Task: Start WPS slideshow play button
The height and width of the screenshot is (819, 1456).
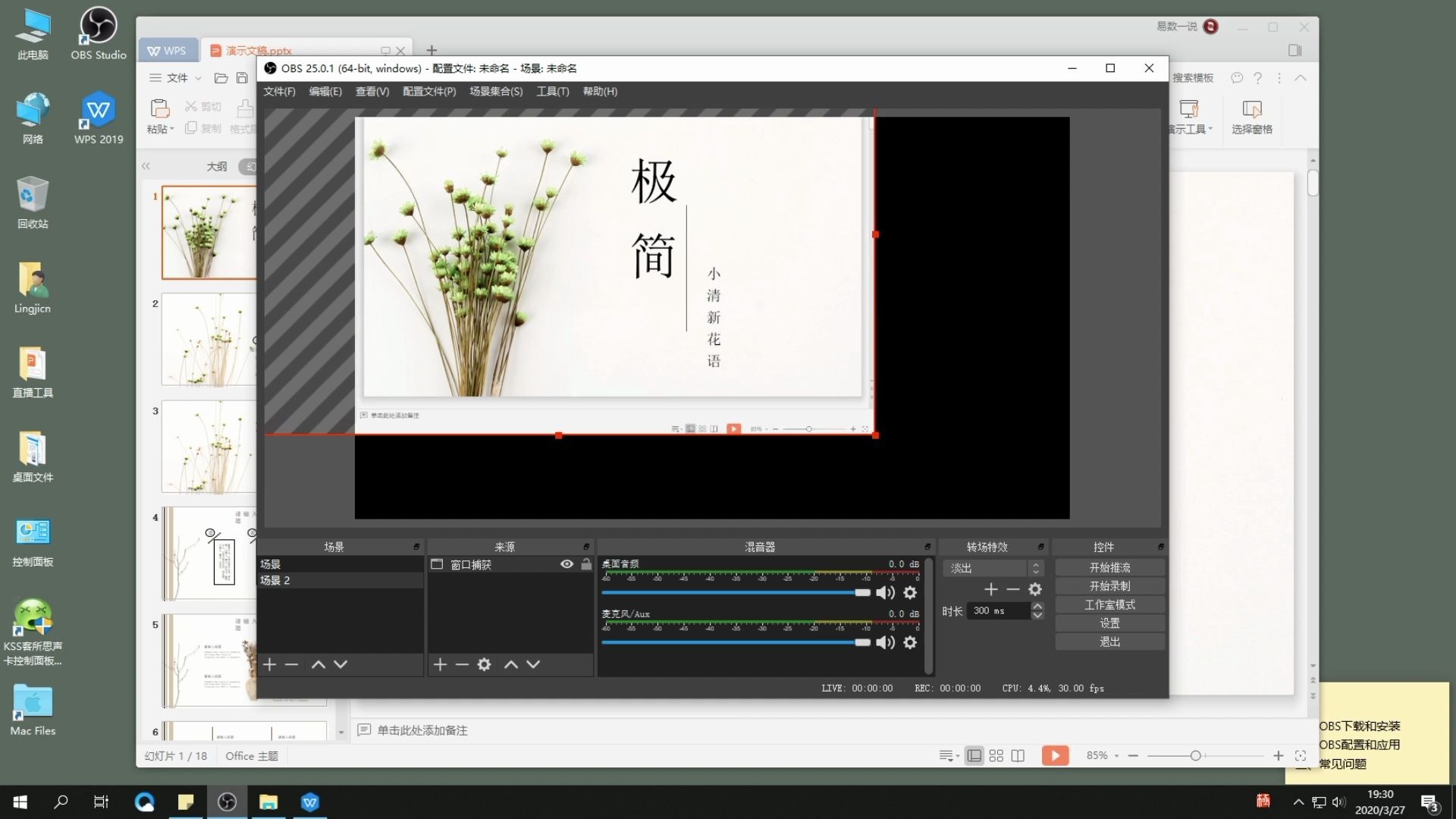Action: pos(1055,755)
